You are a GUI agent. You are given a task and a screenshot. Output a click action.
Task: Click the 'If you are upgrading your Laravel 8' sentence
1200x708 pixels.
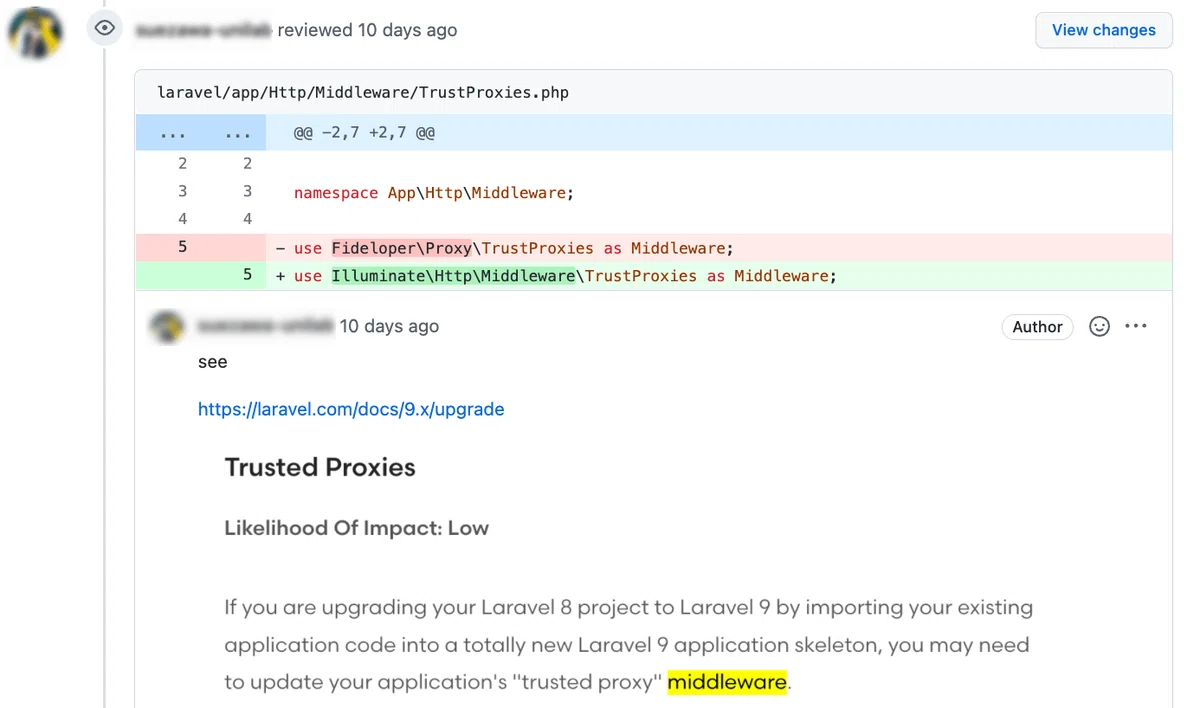click(x=629, y=644)
